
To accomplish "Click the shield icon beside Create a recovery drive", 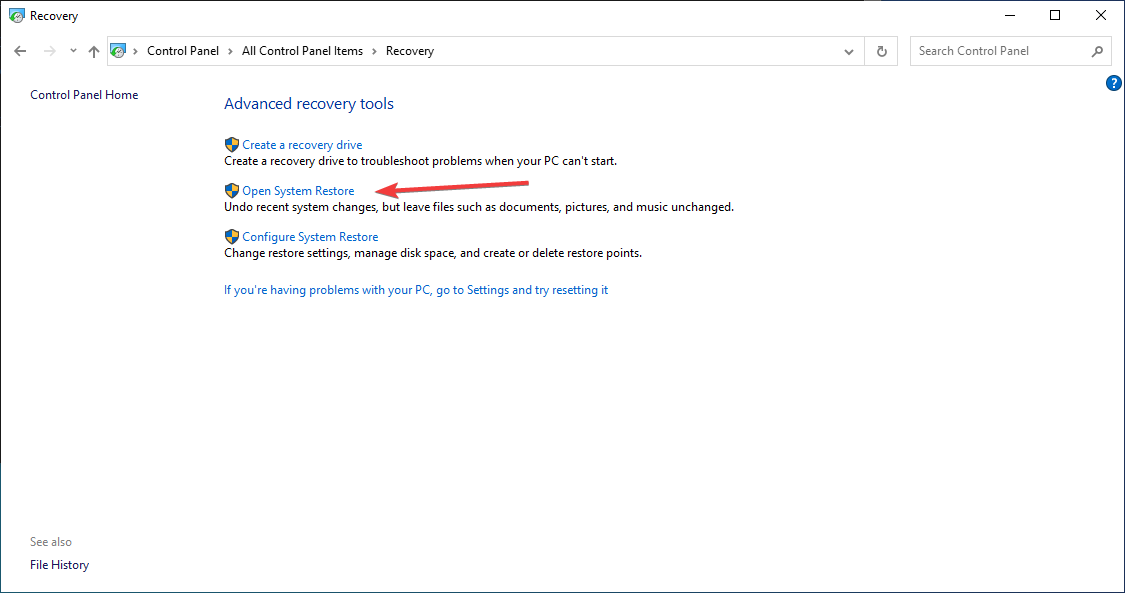I will coord(231,144).
